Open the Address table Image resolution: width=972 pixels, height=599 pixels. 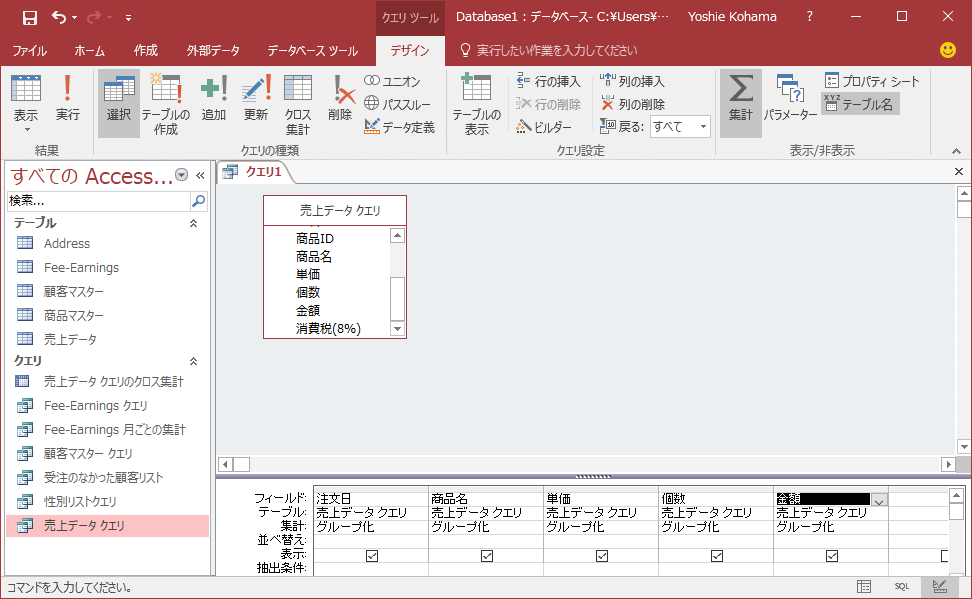tap(67, 244)
